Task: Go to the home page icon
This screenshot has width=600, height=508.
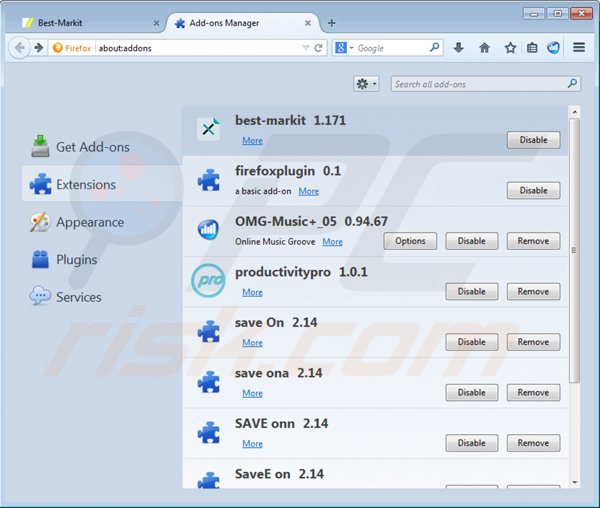Action: tap(484, 48)
